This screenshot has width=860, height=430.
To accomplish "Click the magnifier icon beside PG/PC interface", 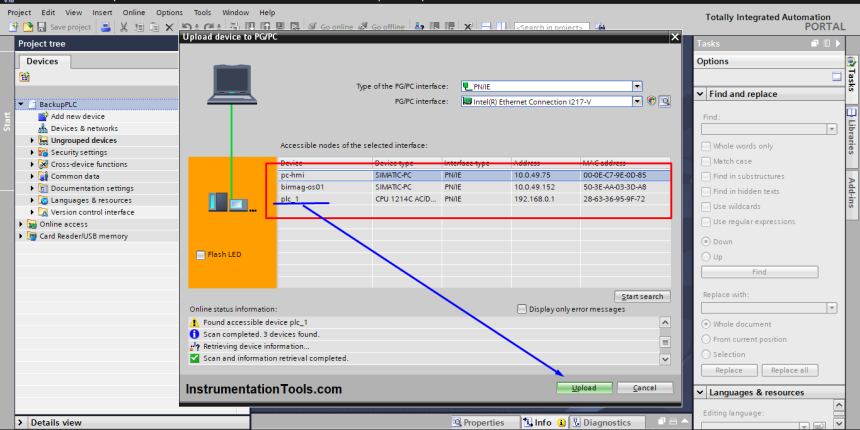I will pos(665,101).
